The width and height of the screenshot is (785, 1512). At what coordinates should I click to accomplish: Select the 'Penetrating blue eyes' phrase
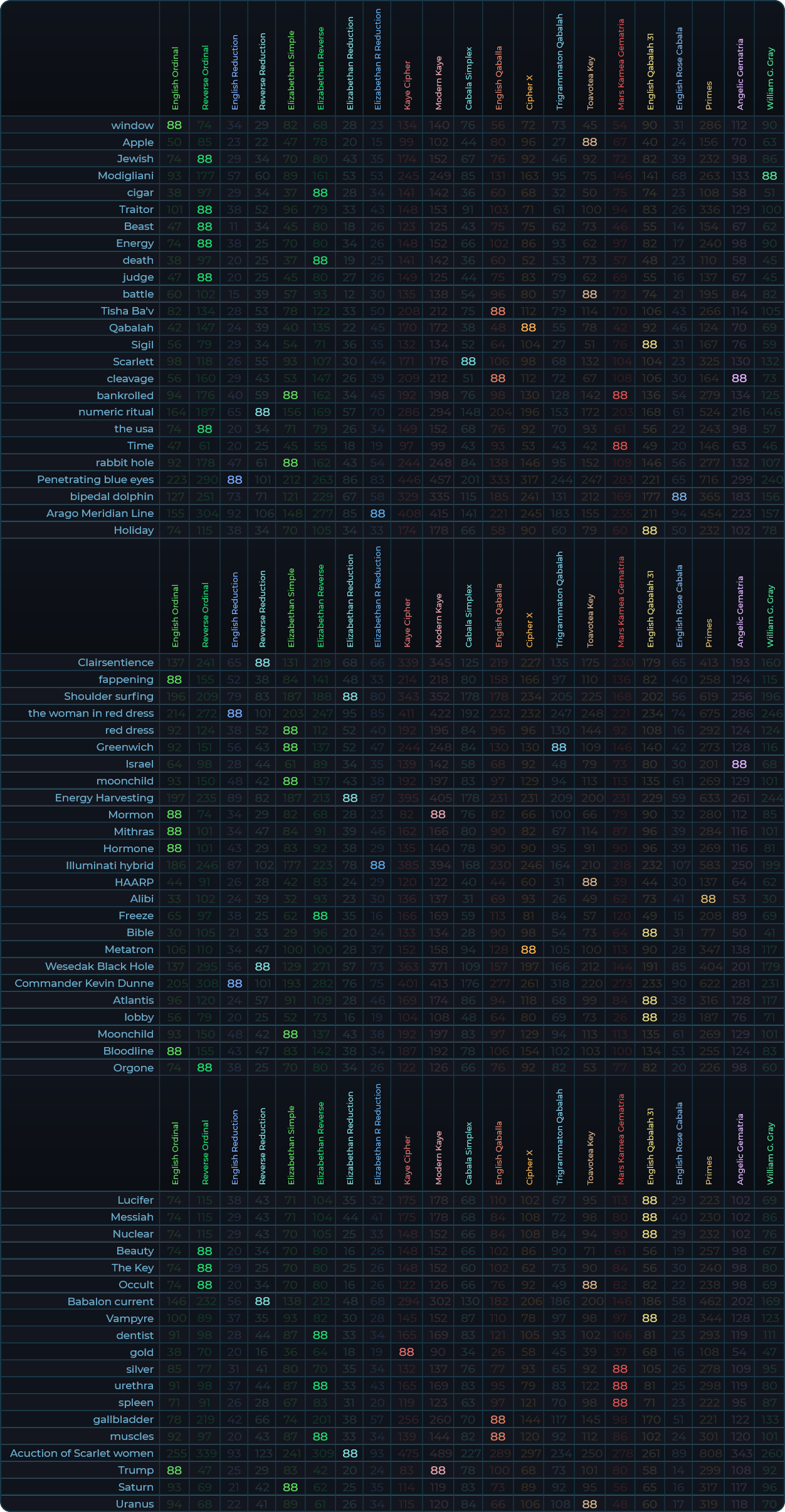95,479
